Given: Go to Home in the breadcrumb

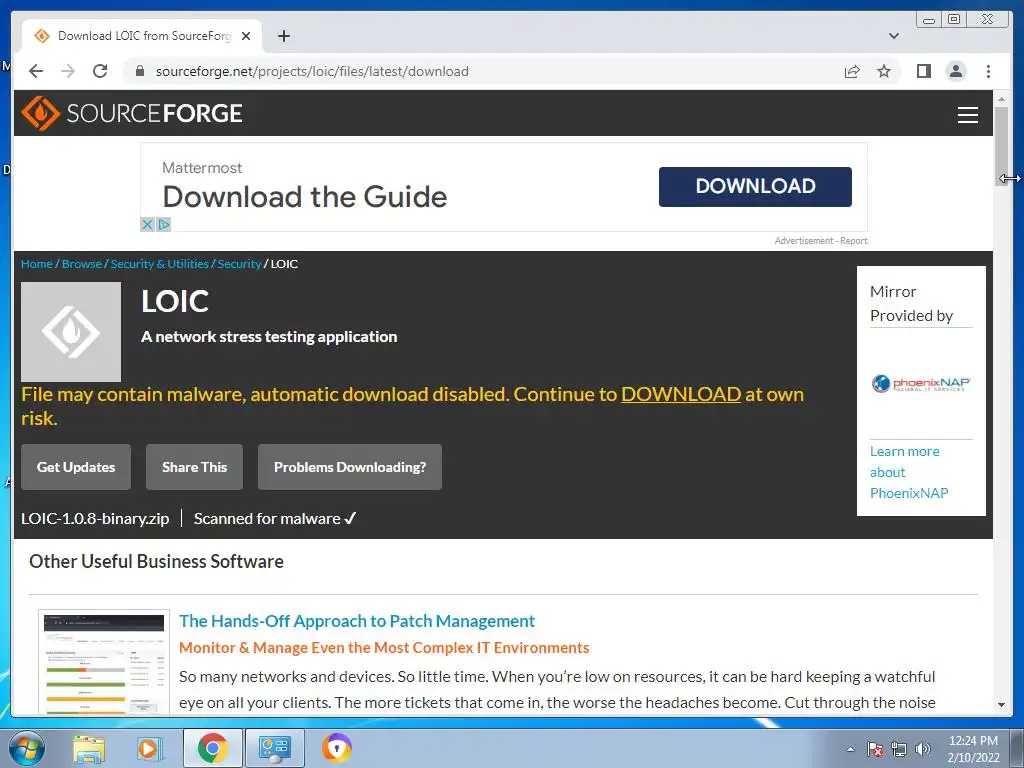Looking at the screenshot, I should [37, 264].
